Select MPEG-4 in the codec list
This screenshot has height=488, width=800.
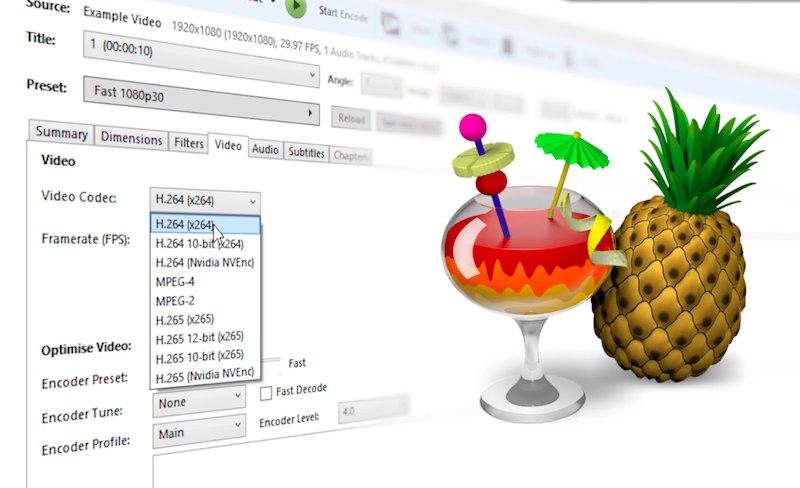point(176,282)
